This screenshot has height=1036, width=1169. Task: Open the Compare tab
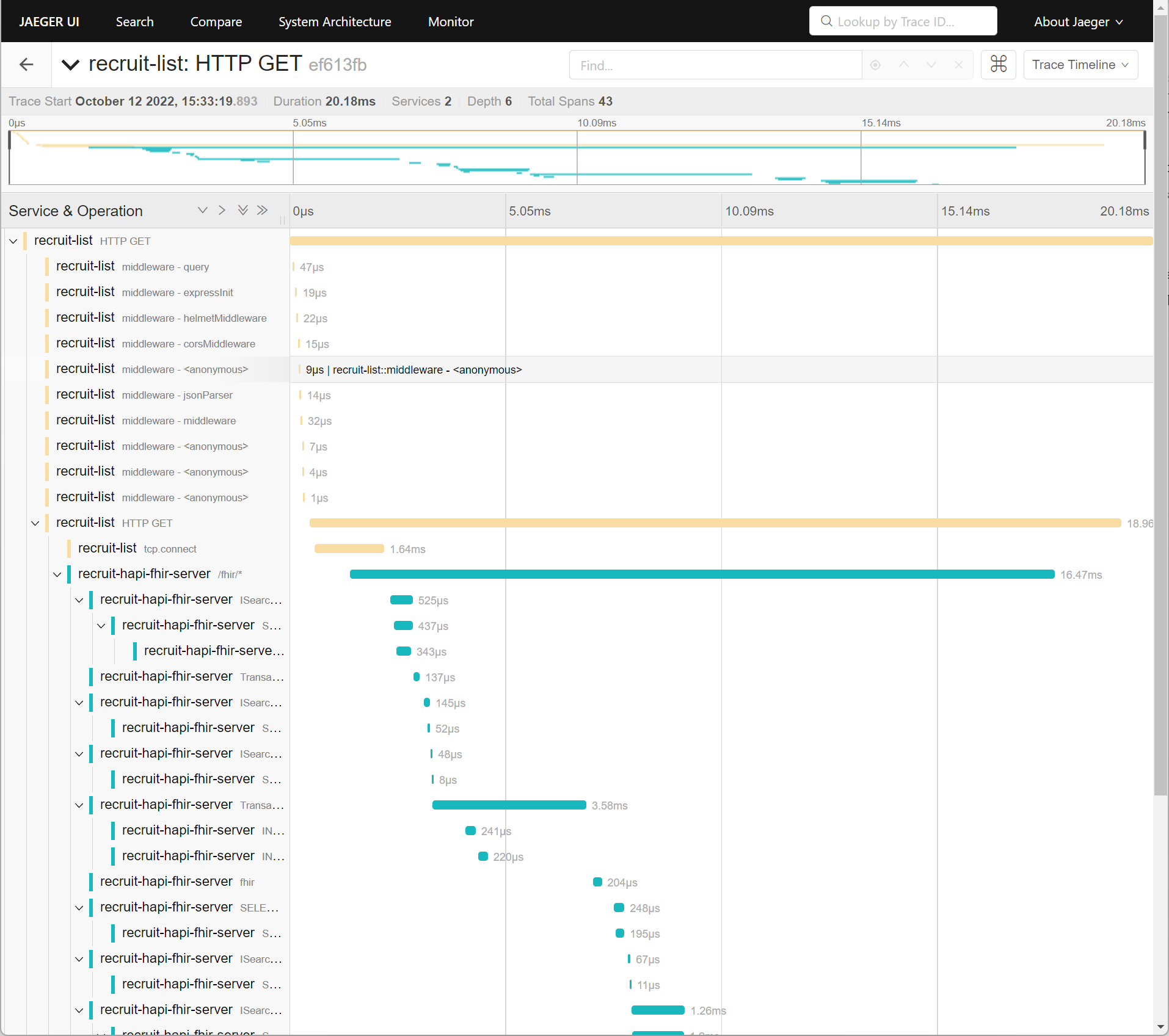point(216,22)
